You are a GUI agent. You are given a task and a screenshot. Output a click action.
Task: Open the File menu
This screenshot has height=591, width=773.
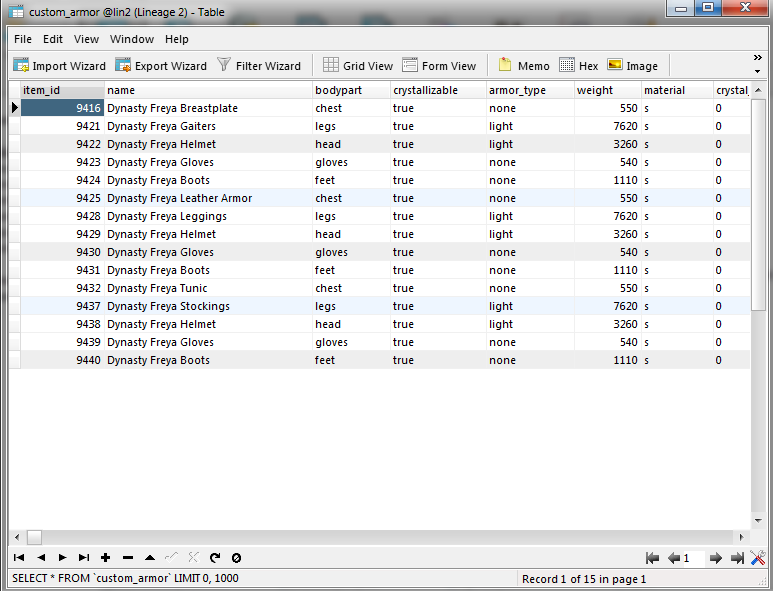point(23,39)
